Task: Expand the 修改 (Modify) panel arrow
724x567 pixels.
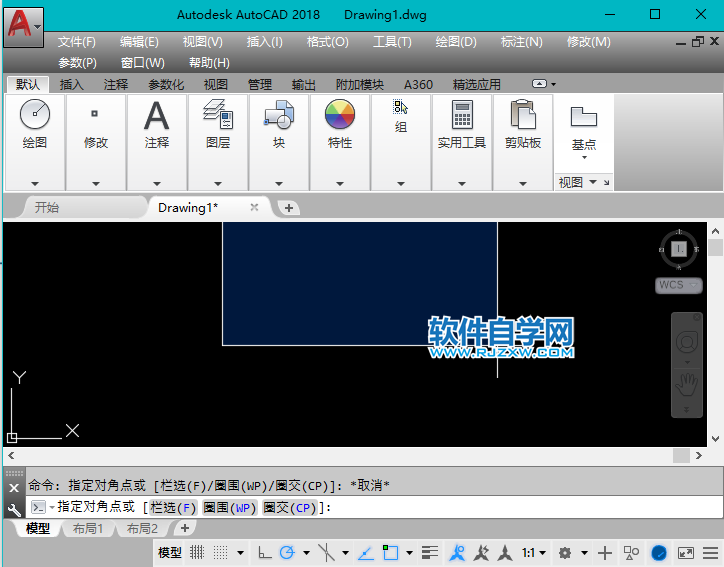Action: point(96,184)
